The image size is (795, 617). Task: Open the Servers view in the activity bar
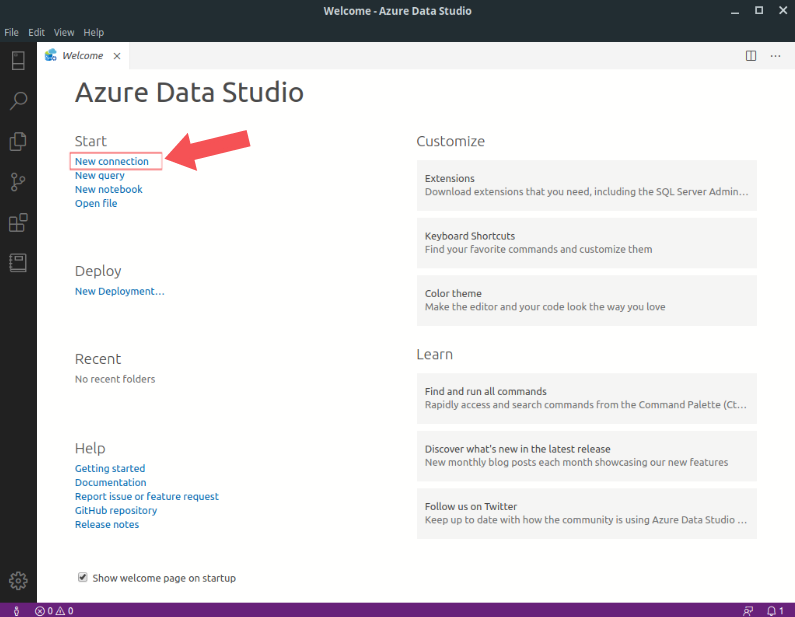click(18, 61)
